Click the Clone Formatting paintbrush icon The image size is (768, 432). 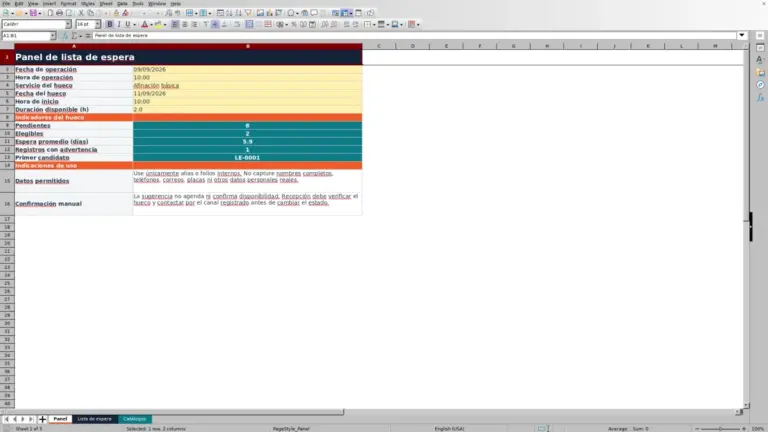pyautogui.click(x=116, y=13)
